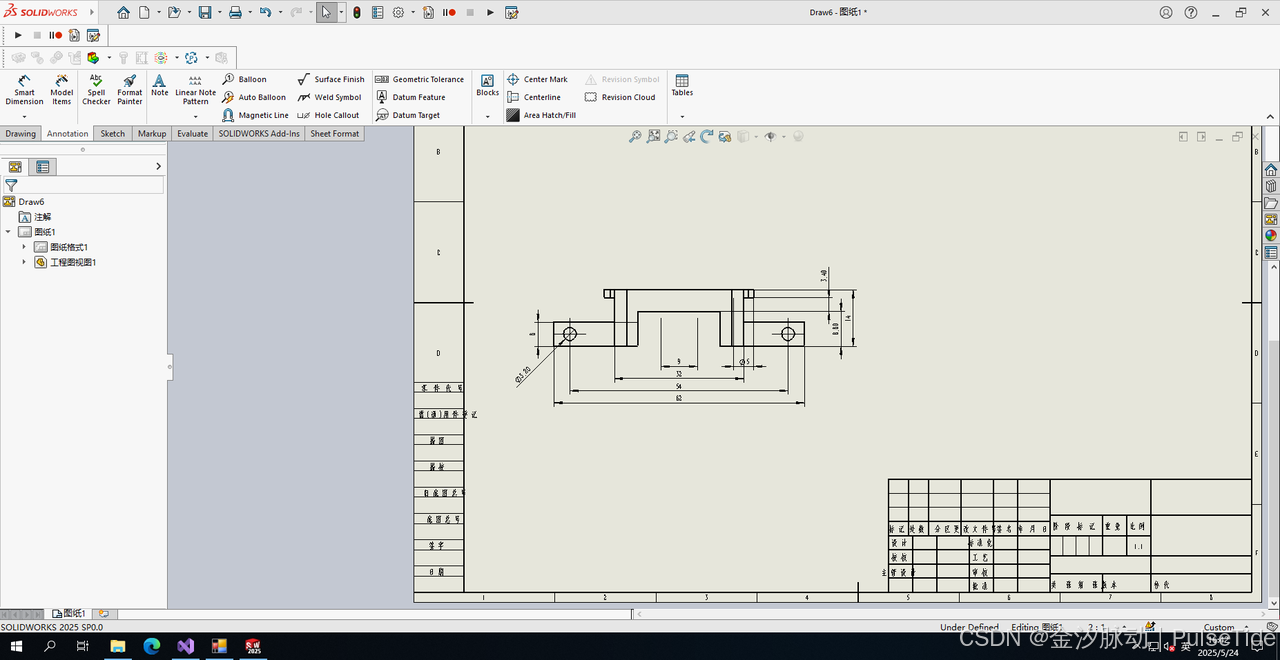Add a Centerline
The width and height of the screenshot is (1280, 660).
tap(534, 97)
